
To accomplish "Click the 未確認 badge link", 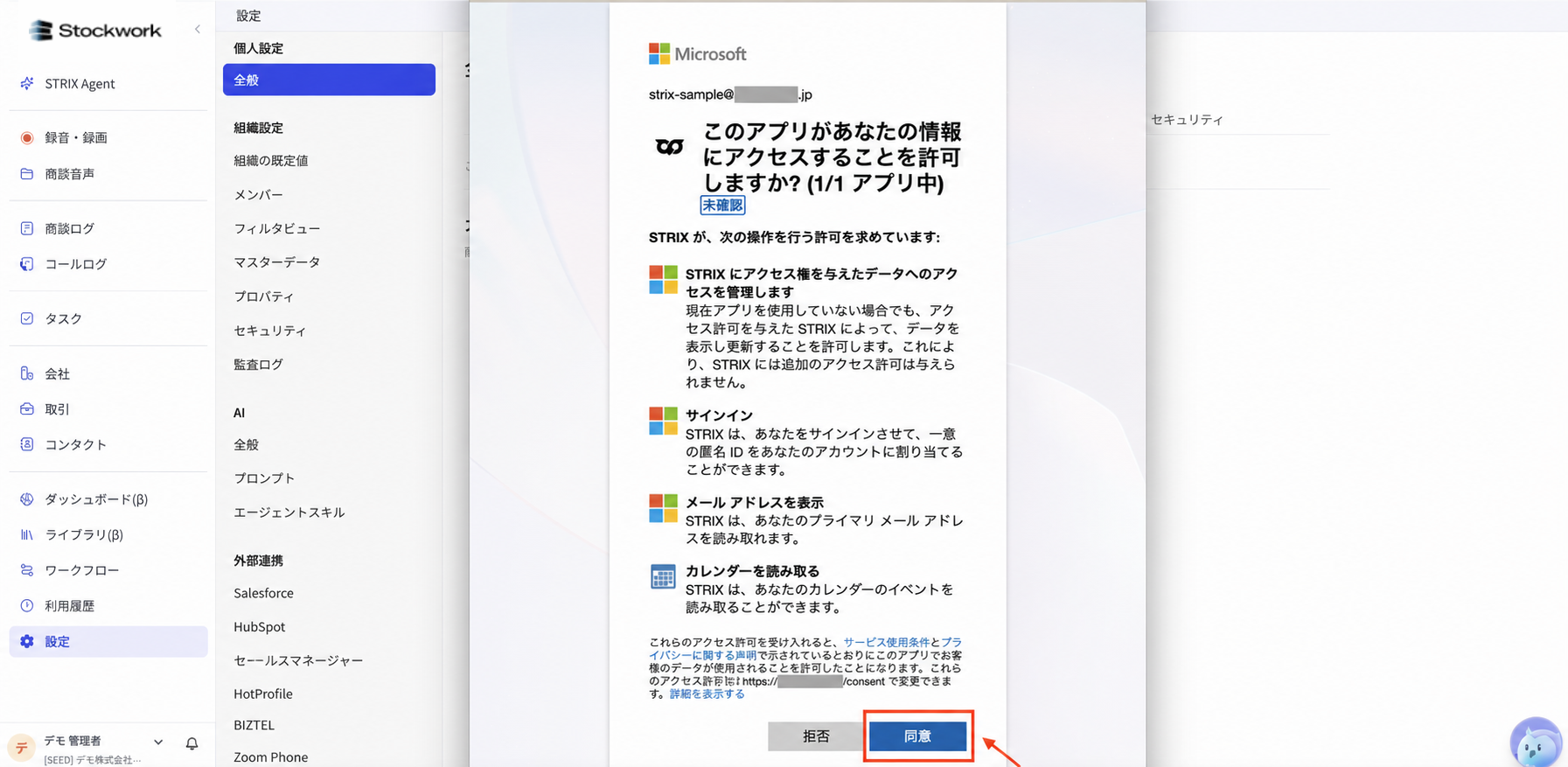I will [x=722, y=206].
